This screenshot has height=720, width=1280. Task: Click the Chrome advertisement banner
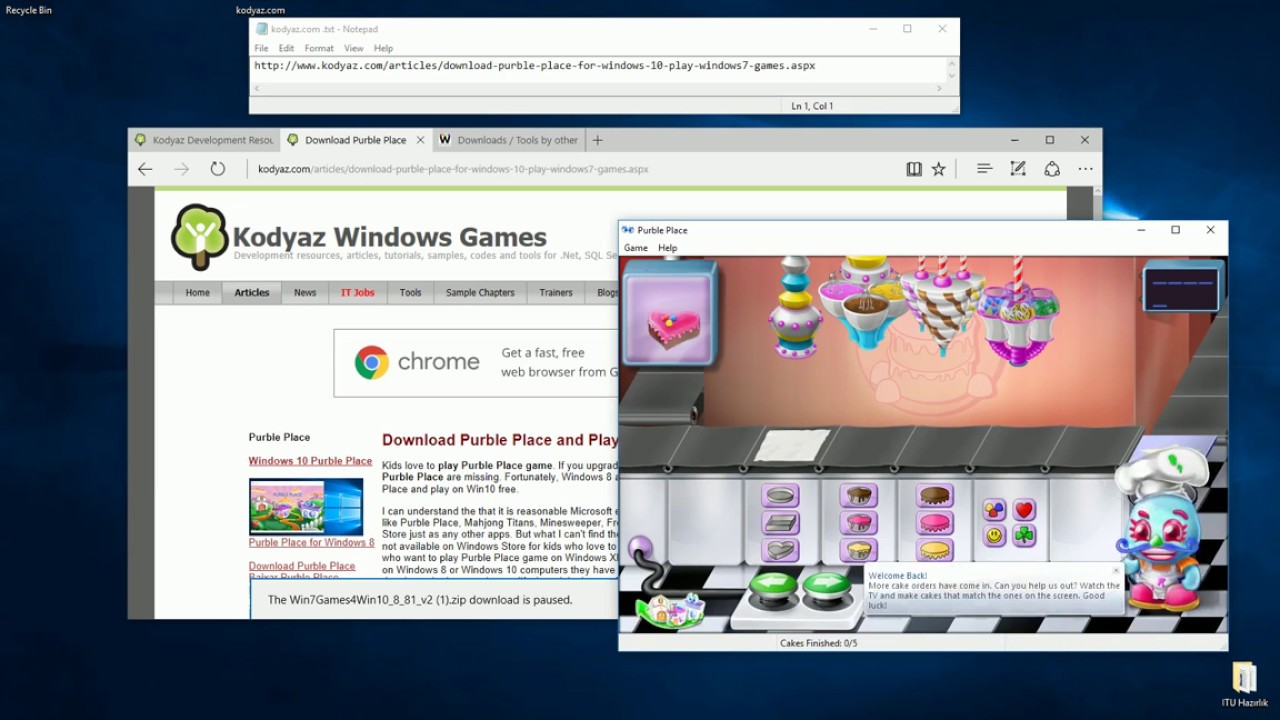(476, 363)
